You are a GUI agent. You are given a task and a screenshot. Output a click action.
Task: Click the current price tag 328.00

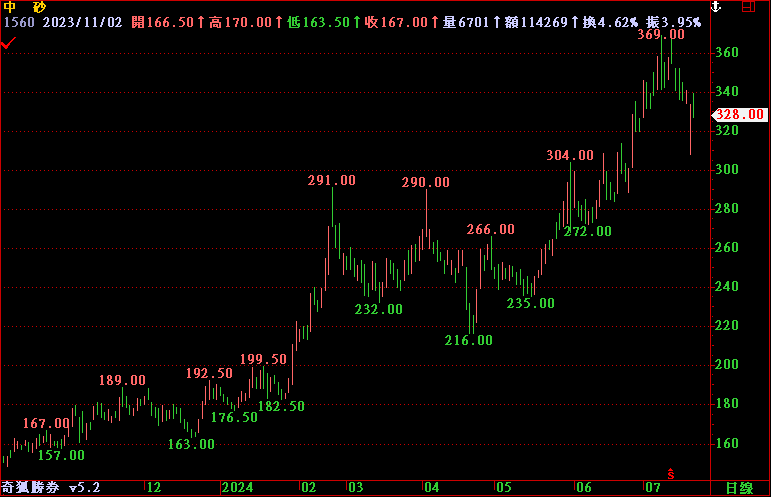pos(740,115)
